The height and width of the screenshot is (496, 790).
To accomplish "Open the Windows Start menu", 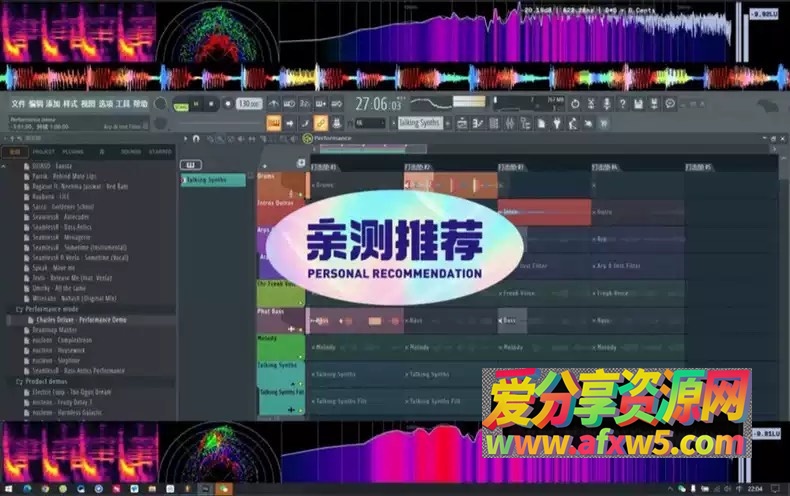I will click(x=8, y=489).
